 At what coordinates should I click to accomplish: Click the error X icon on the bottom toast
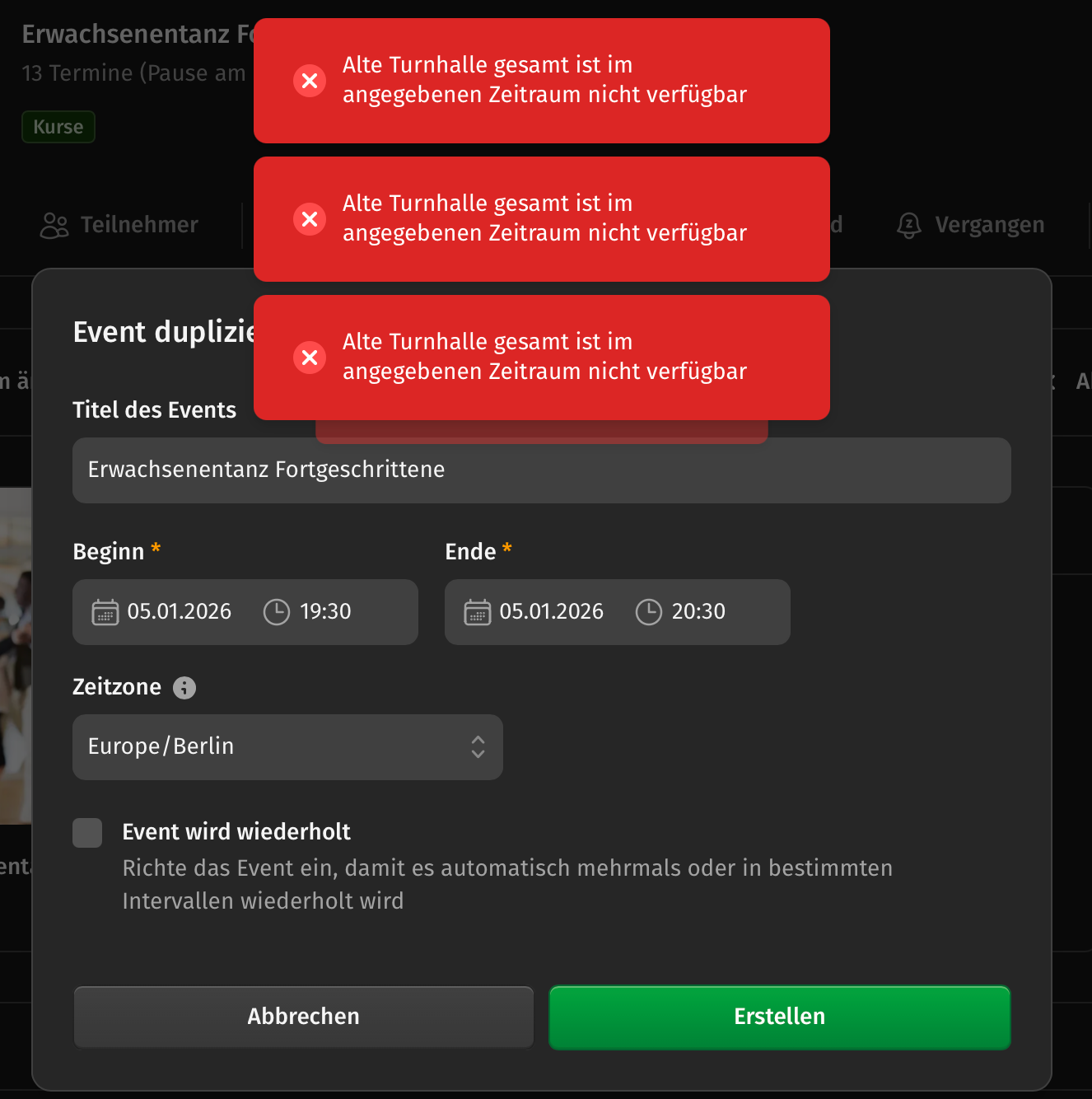tap(310, 358)
